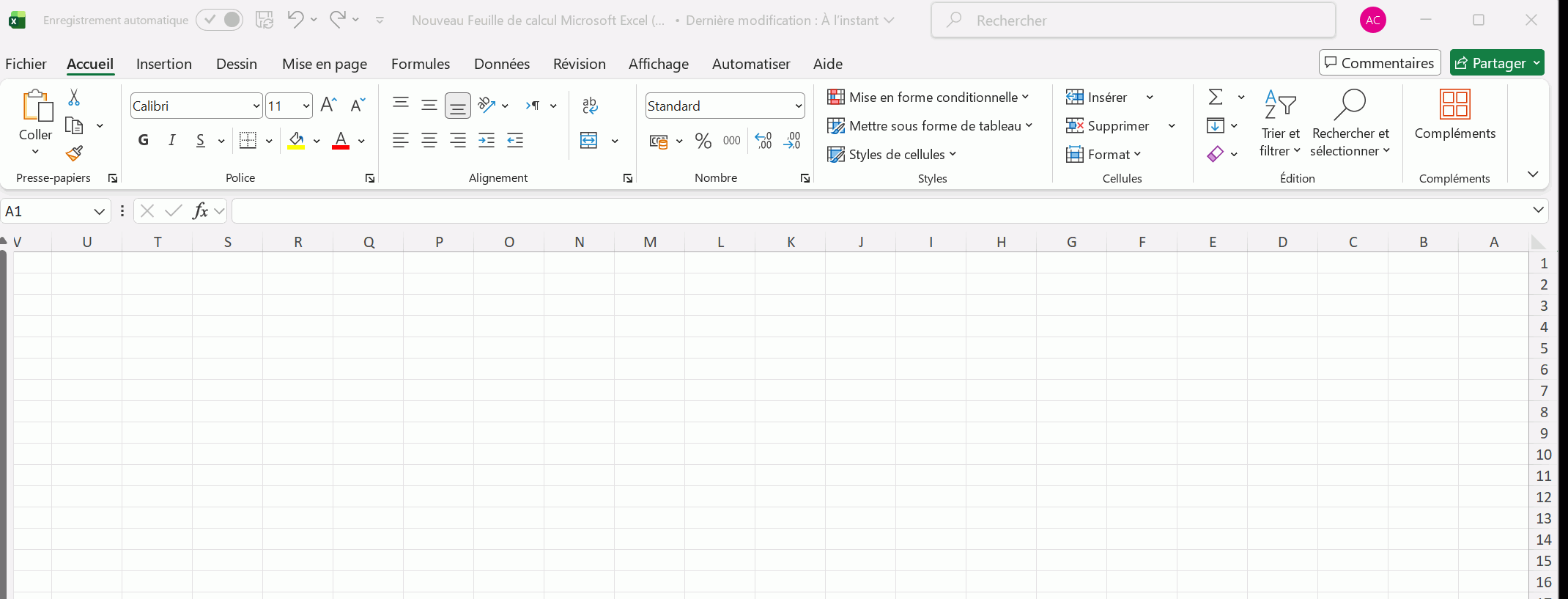Apply the yellow fill color swatch
This screenshot has height=599, width=1568.
click(x=296, y=140)
